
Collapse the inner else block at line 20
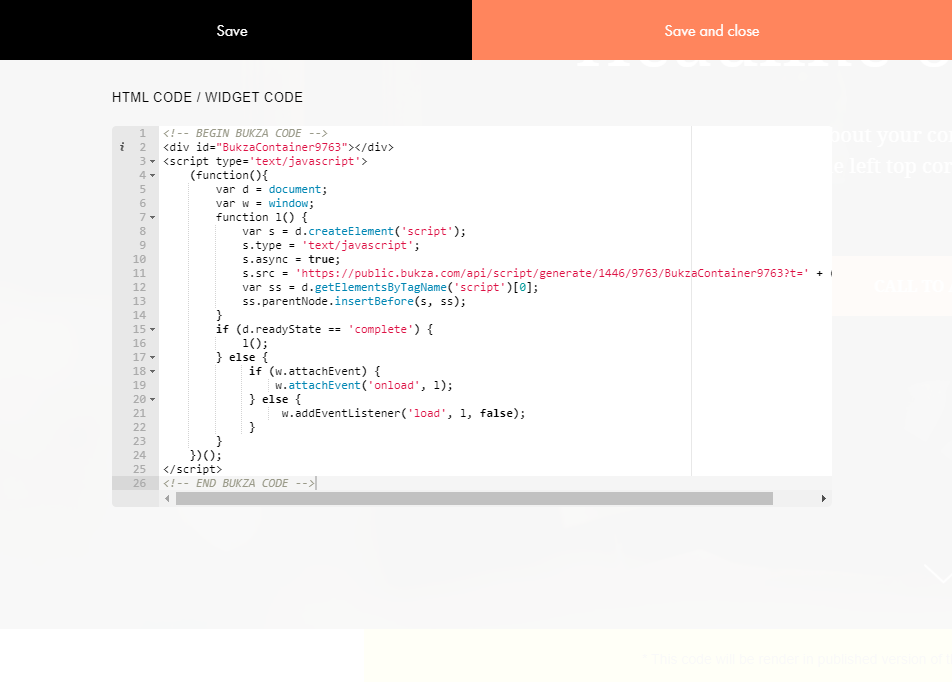(152, 399)
